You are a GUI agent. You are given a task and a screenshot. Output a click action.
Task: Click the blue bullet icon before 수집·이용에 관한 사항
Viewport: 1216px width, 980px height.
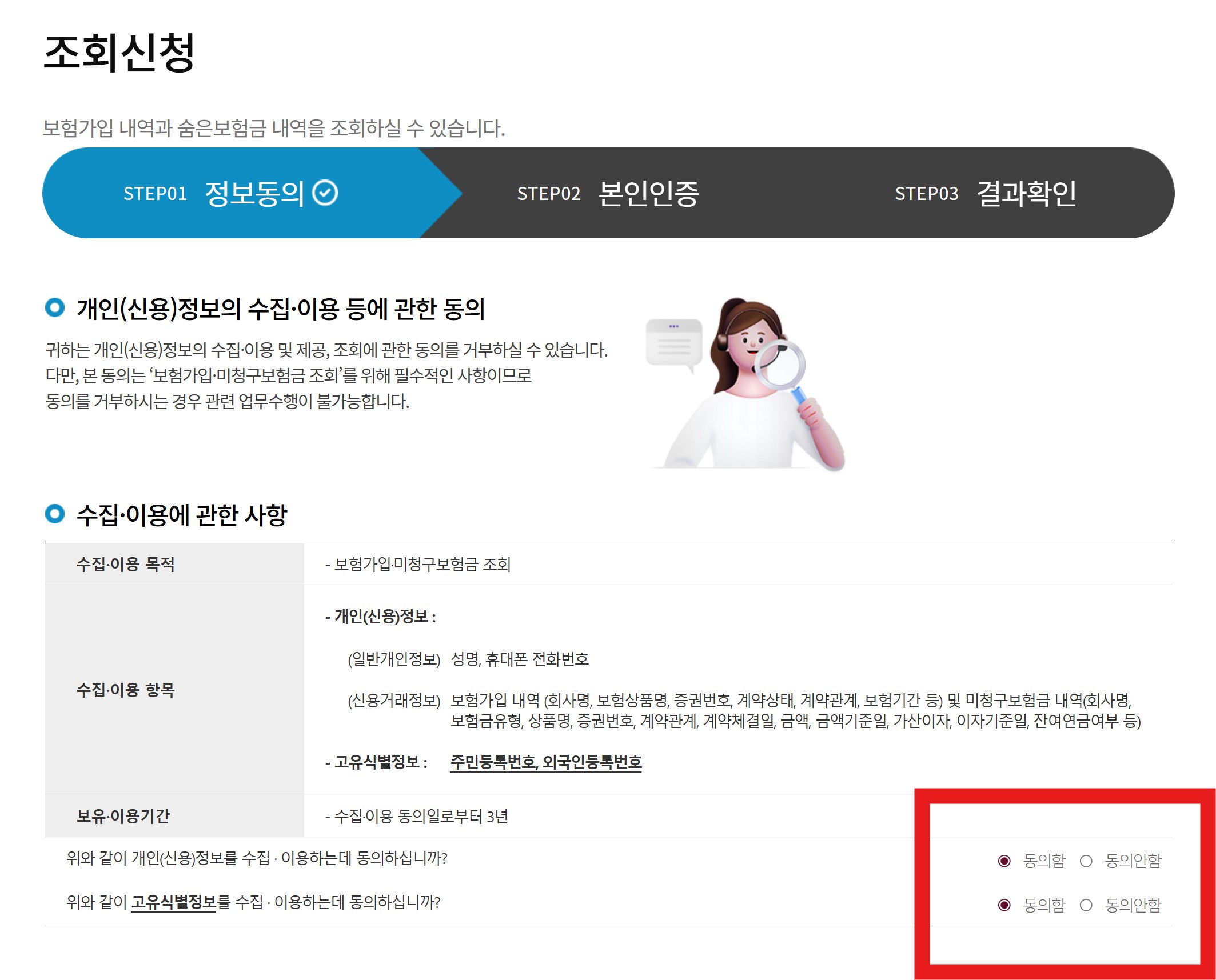tap(55, 514)
